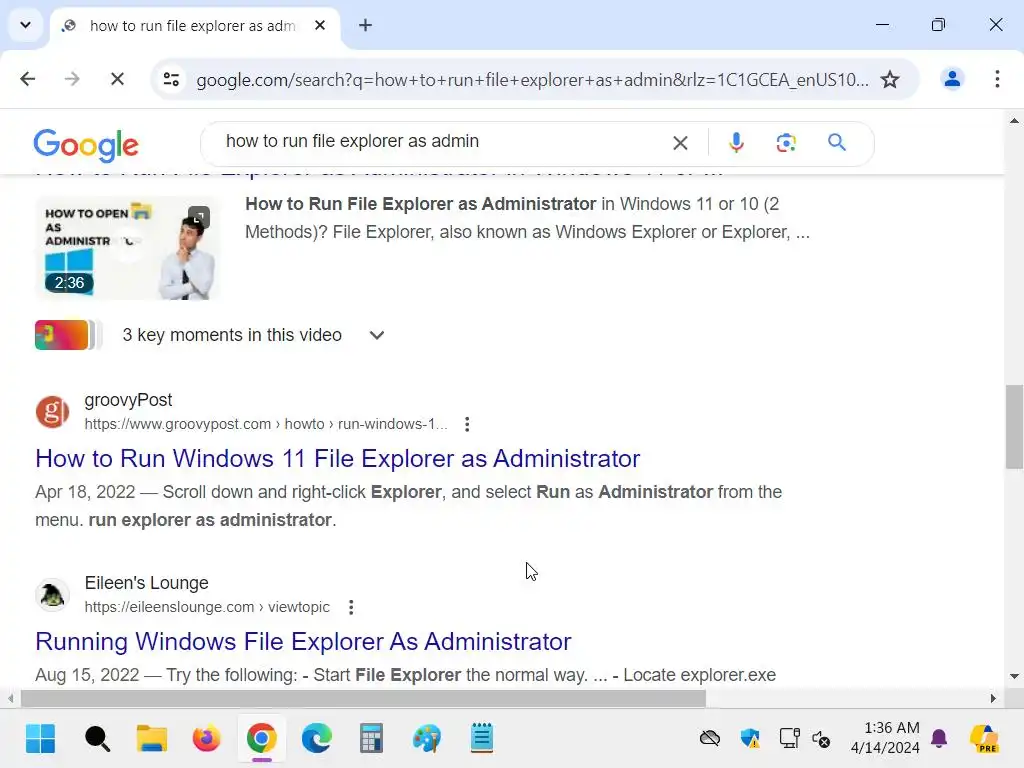Click the Eileen's Lounge favicon
Viewport: 1024px width, 768px height.
52,594
